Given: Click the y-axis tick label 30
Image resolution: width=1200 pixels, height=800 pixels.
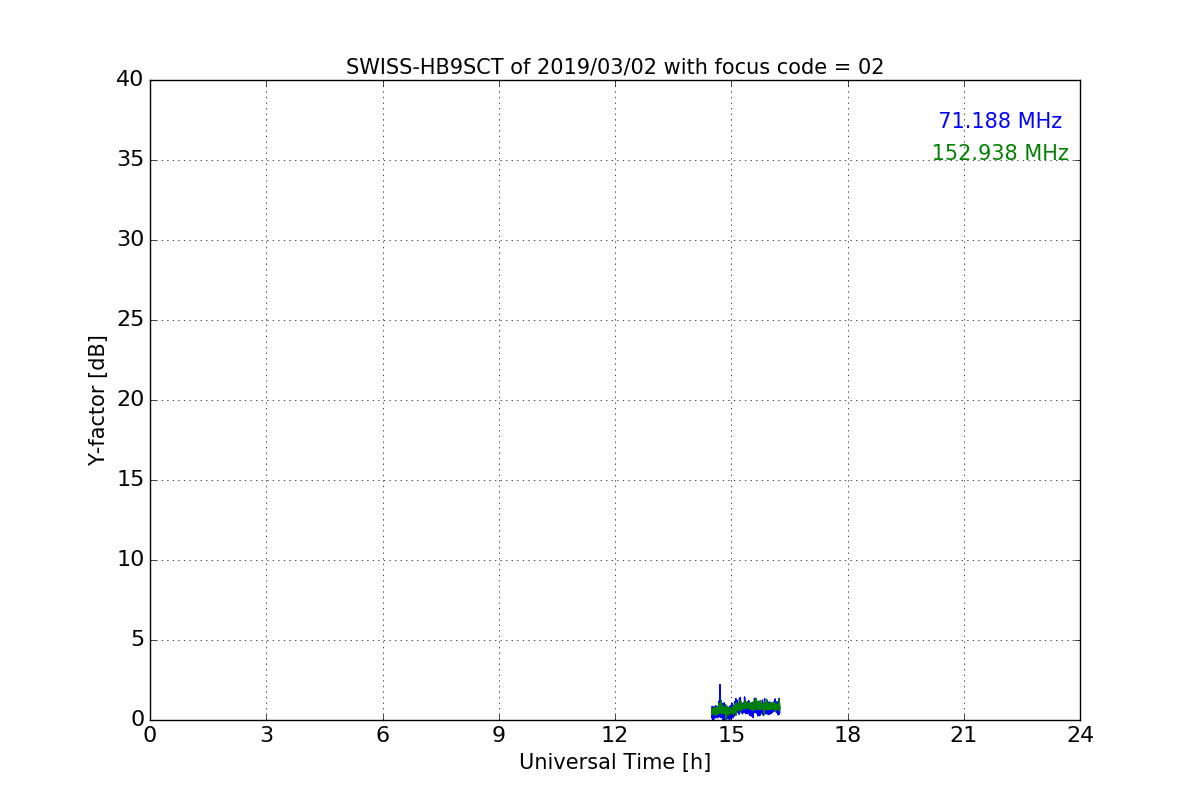Looking at the screenshot, I should pyautogui.click(x=130, y=239).
